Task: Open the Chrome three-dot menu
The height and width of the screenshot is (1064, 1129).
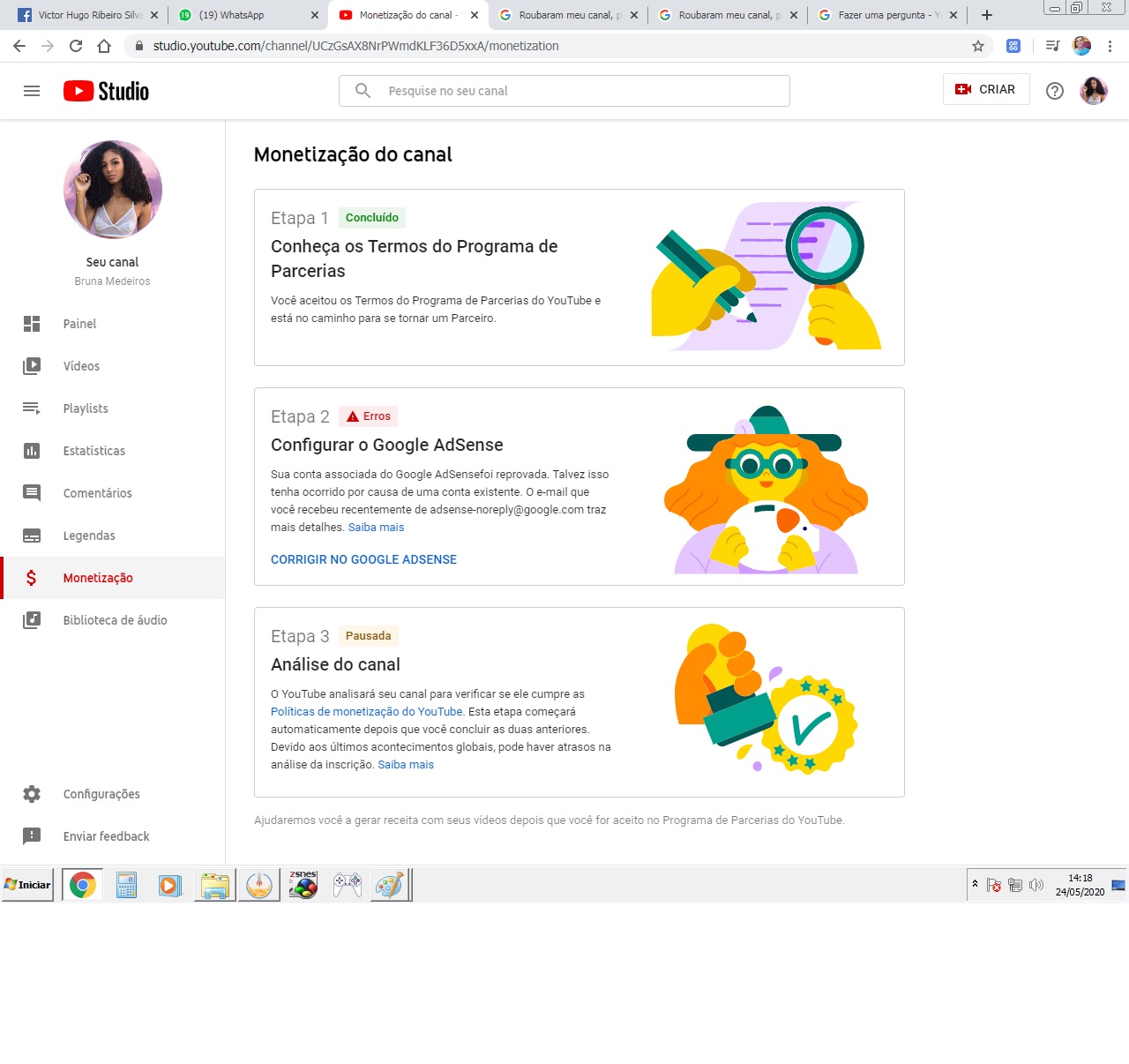Action: 1110,46
